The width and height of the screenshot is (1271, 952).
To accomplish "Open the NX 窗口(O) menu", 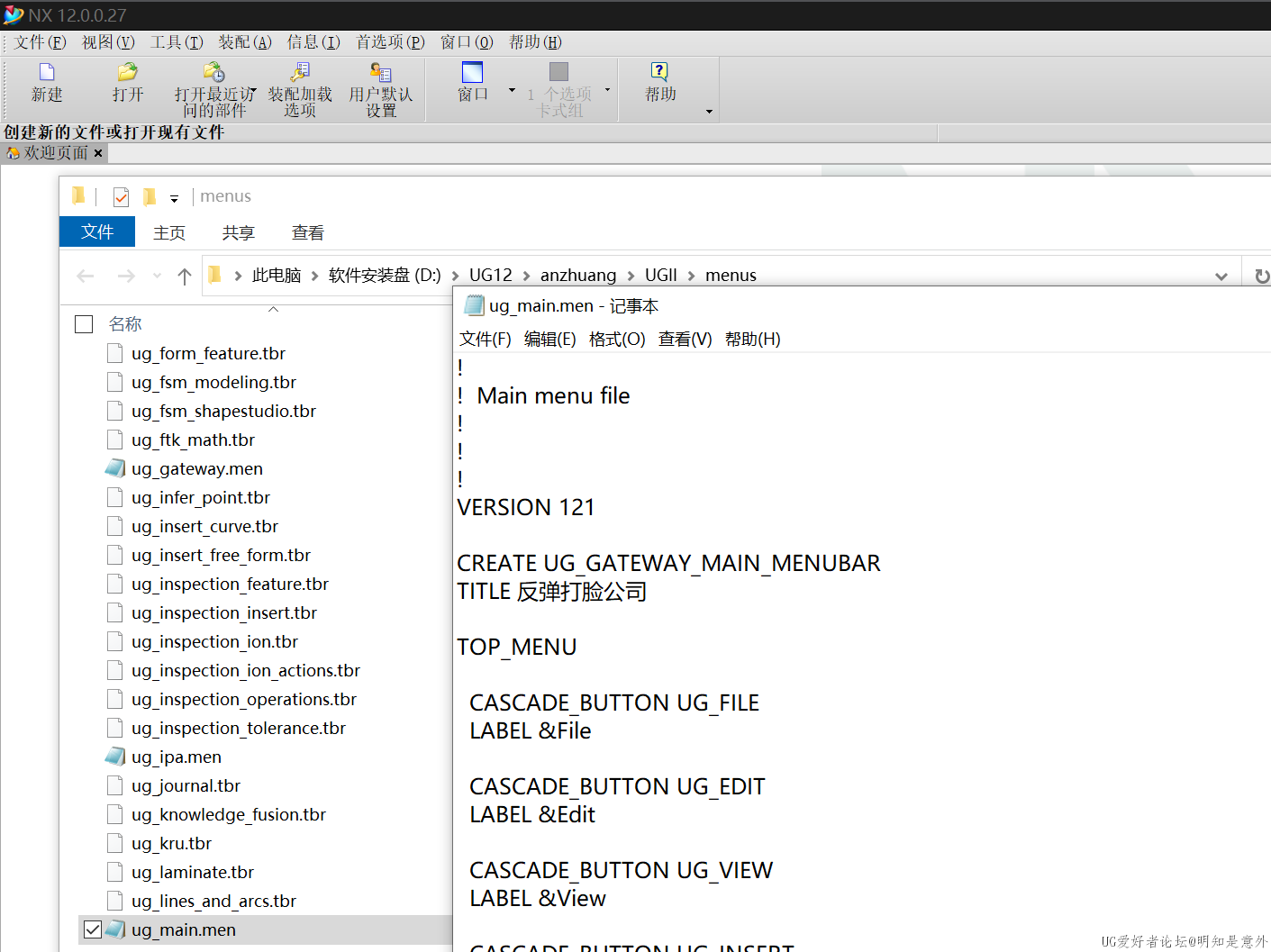I will (467, 42).
